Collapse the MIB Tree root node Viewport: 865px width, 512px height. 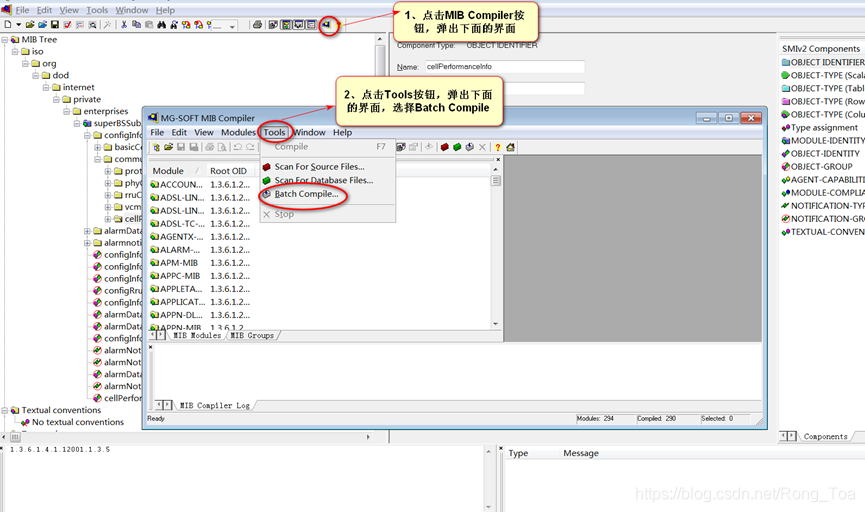point(4,40)
